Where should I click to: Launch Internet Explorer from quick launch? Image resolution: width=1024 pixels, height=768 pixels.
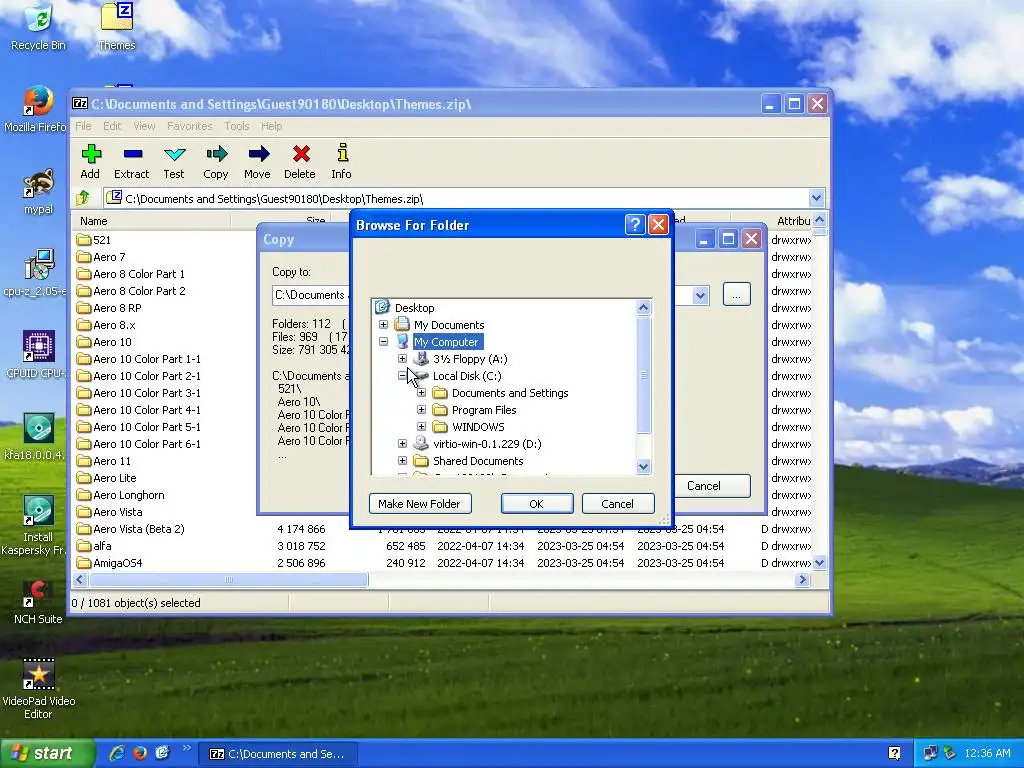(117, 753)
